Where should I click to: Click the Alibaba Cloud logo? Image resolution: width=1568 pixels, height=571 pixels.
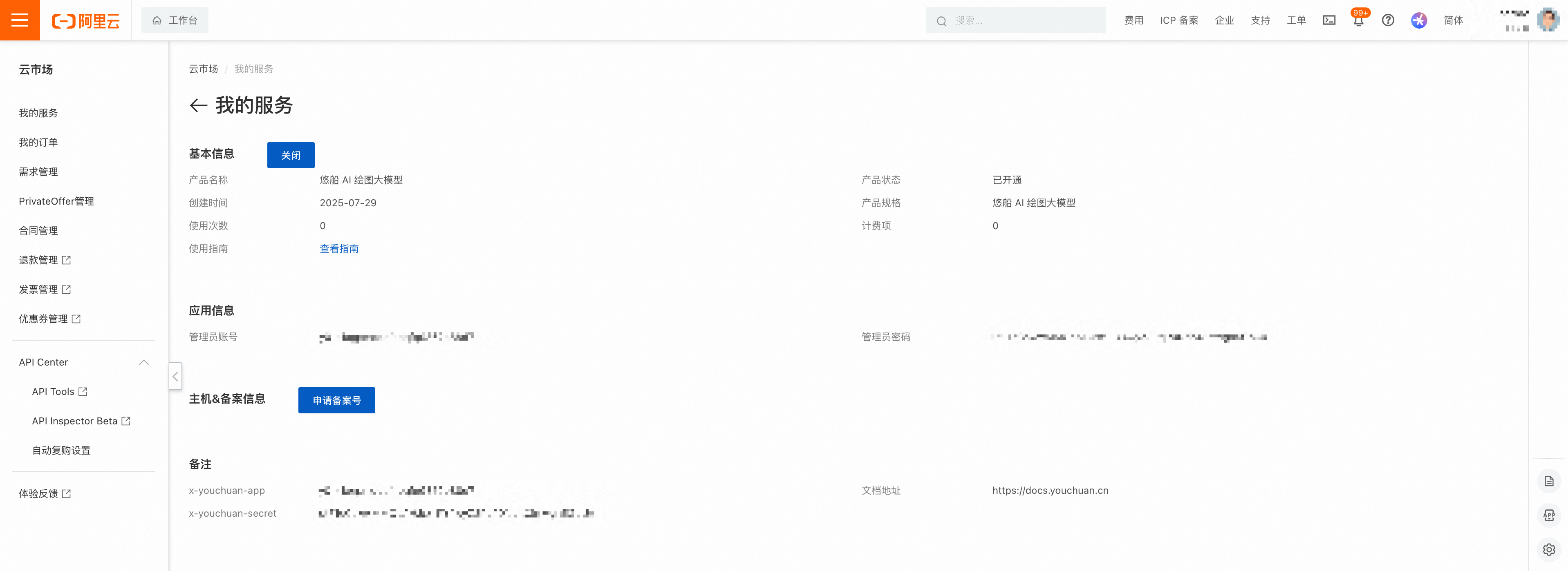point(86,21)
